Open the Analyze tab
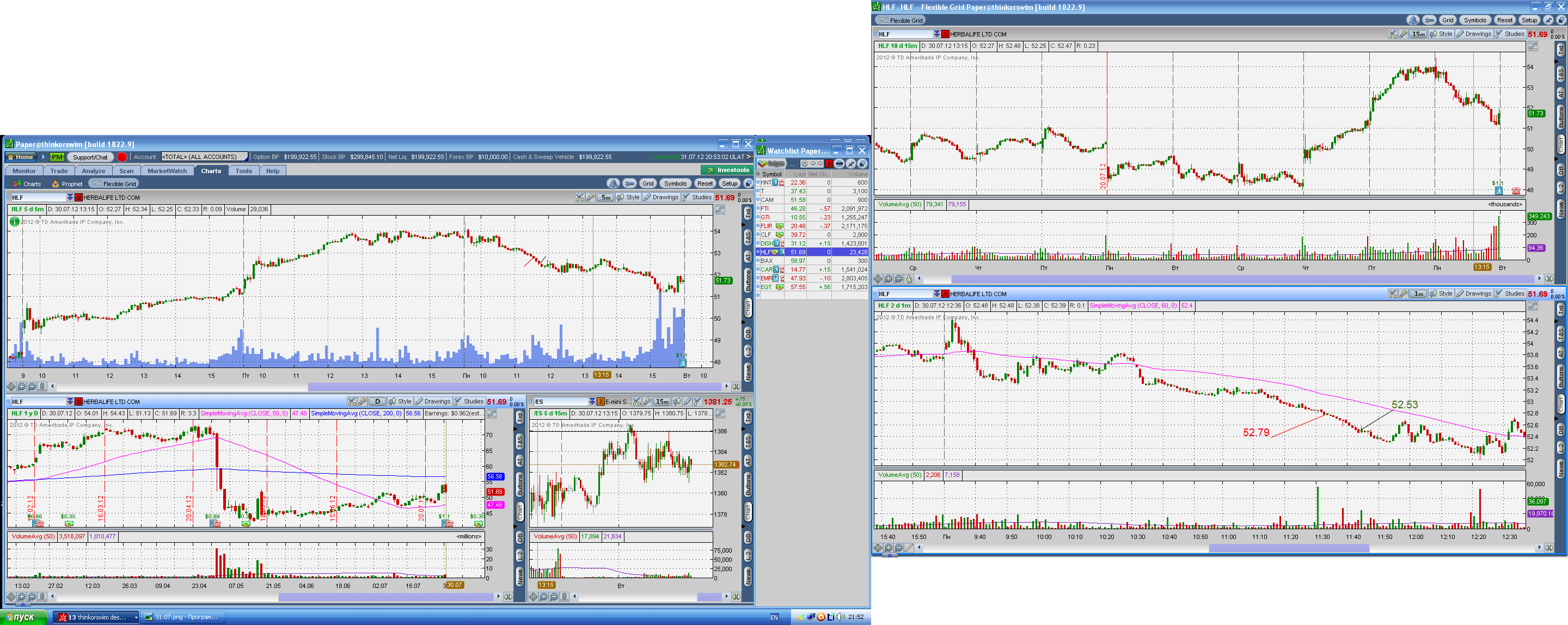 point(94,171)
